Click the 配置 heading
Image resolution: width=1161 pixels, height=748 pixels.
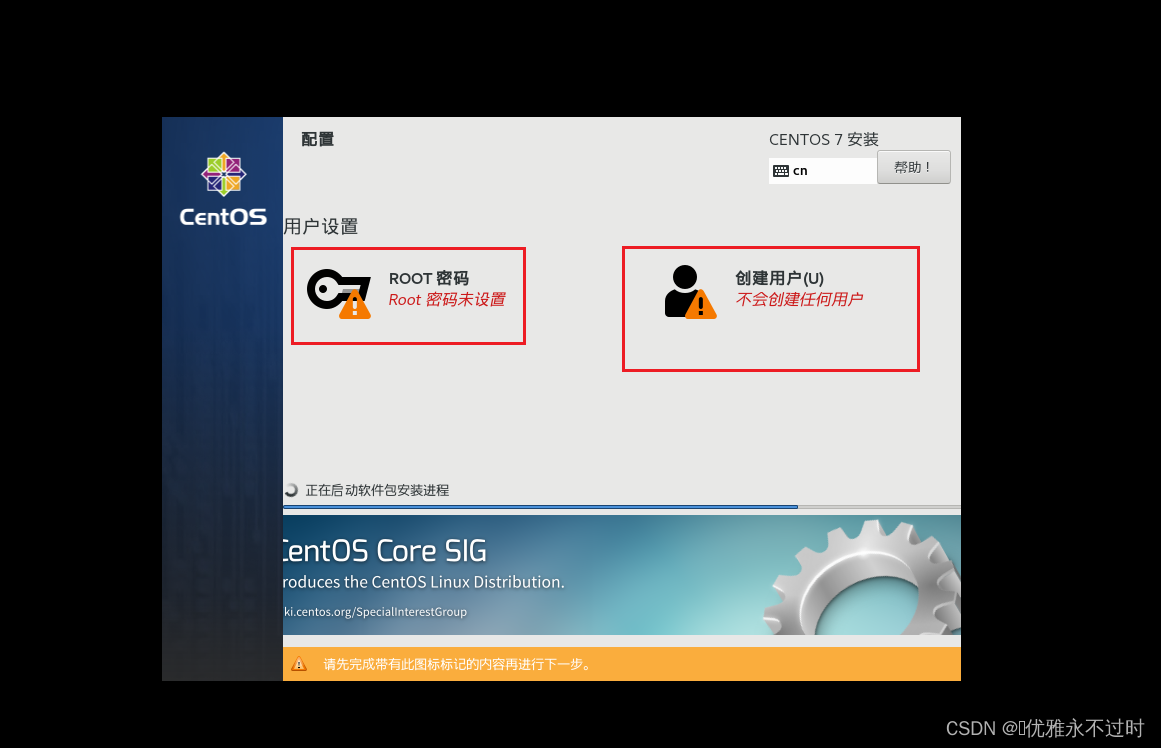coord(318,139)
